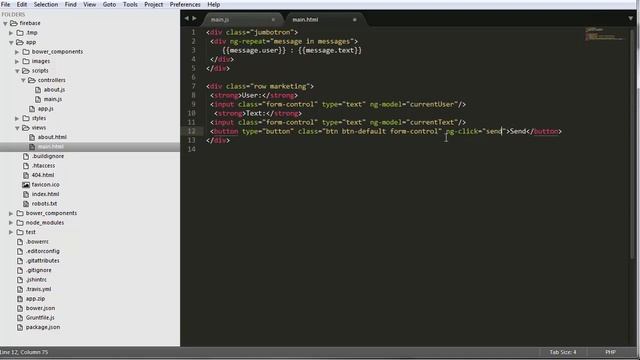Open about.js in controllers

(x=54, y=90)
